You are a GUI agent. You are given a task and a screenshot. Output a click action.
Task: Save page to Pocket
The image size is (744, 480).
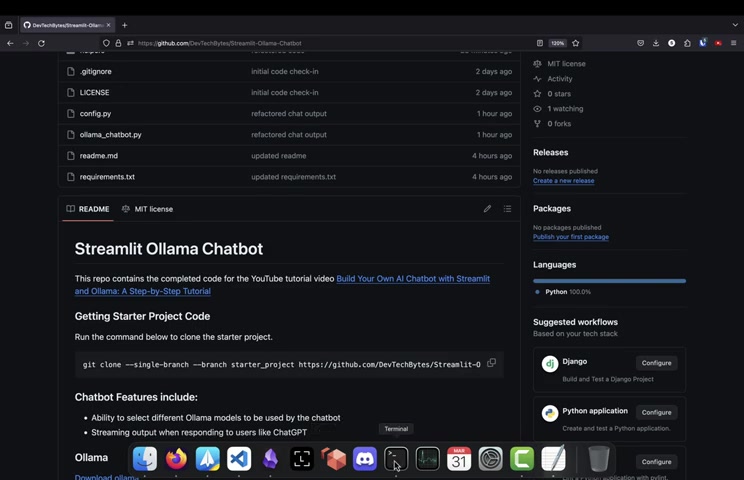640,43
